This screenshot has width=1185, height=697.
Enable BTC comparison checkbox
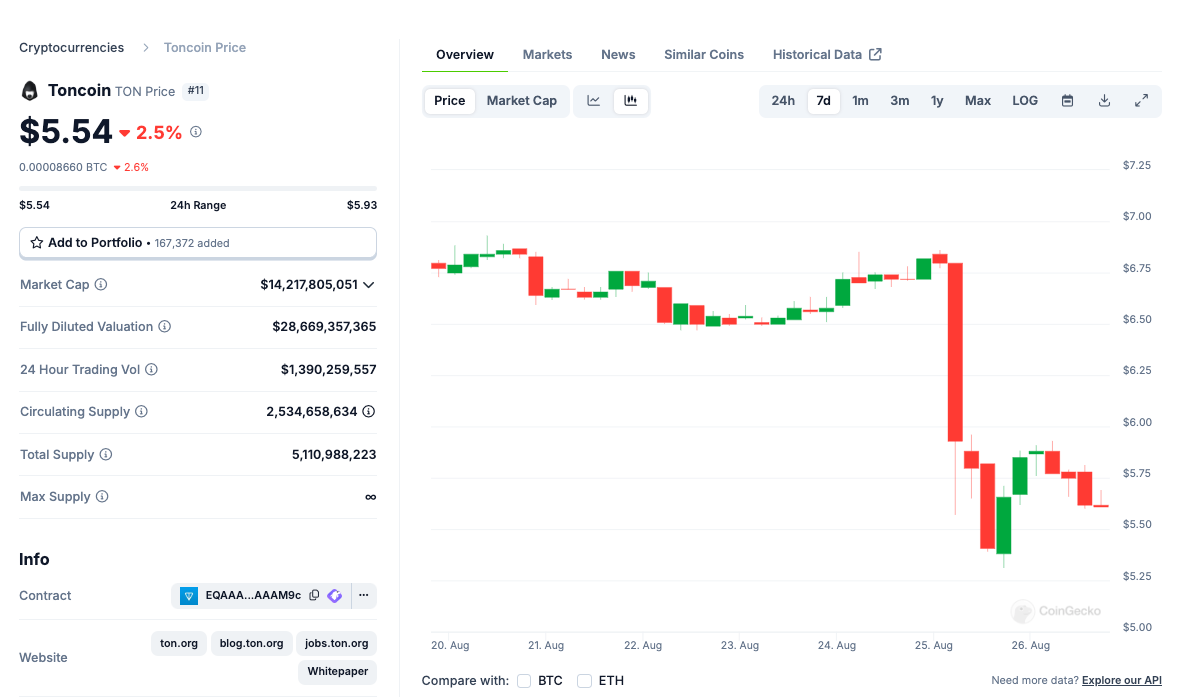click(524, 680)
